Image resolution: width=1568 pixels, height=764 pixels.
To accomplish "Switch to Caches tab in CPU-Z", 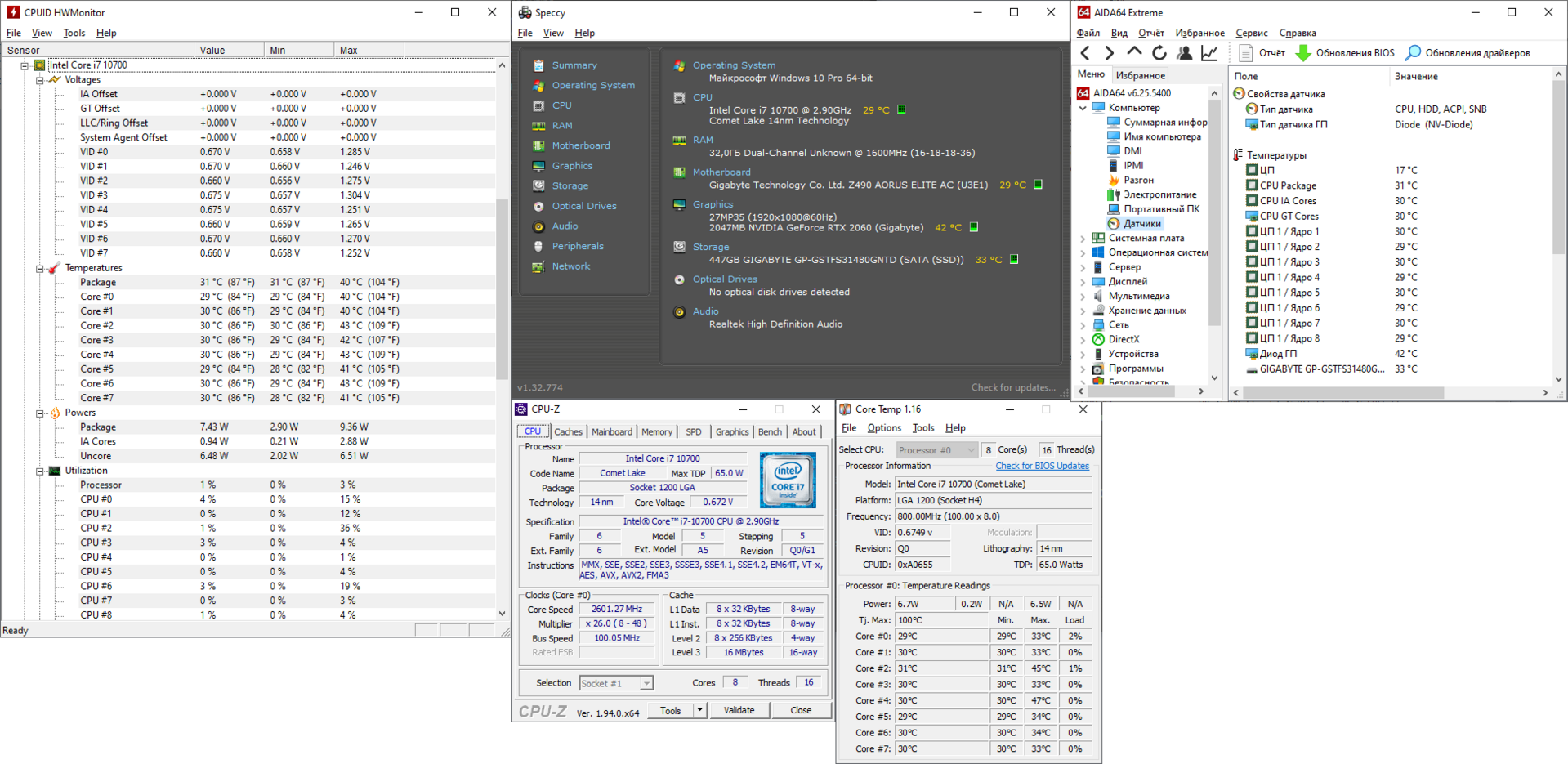I will [x=568, y=432].
